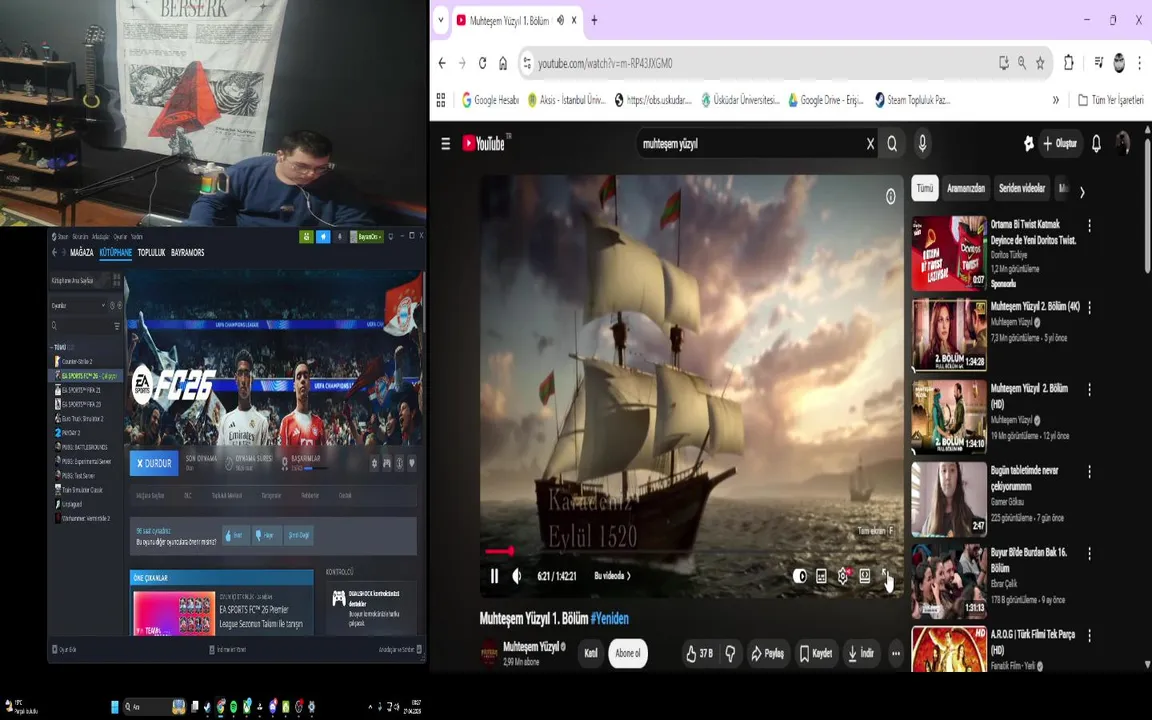Image resolution: width=1152 pixels, height=720 pixels.
Task: Click Evet thumbs-up recommendation in Steam
Action: (235, 536)
